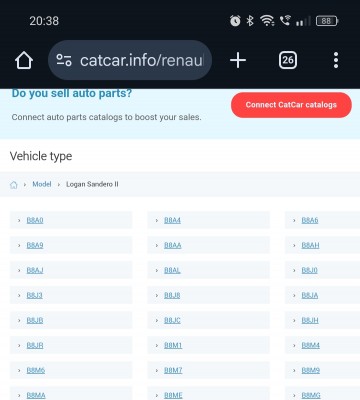The image size is (360, 400).
Task: Open the site settings icon in address bar
Action: point(64,60)
